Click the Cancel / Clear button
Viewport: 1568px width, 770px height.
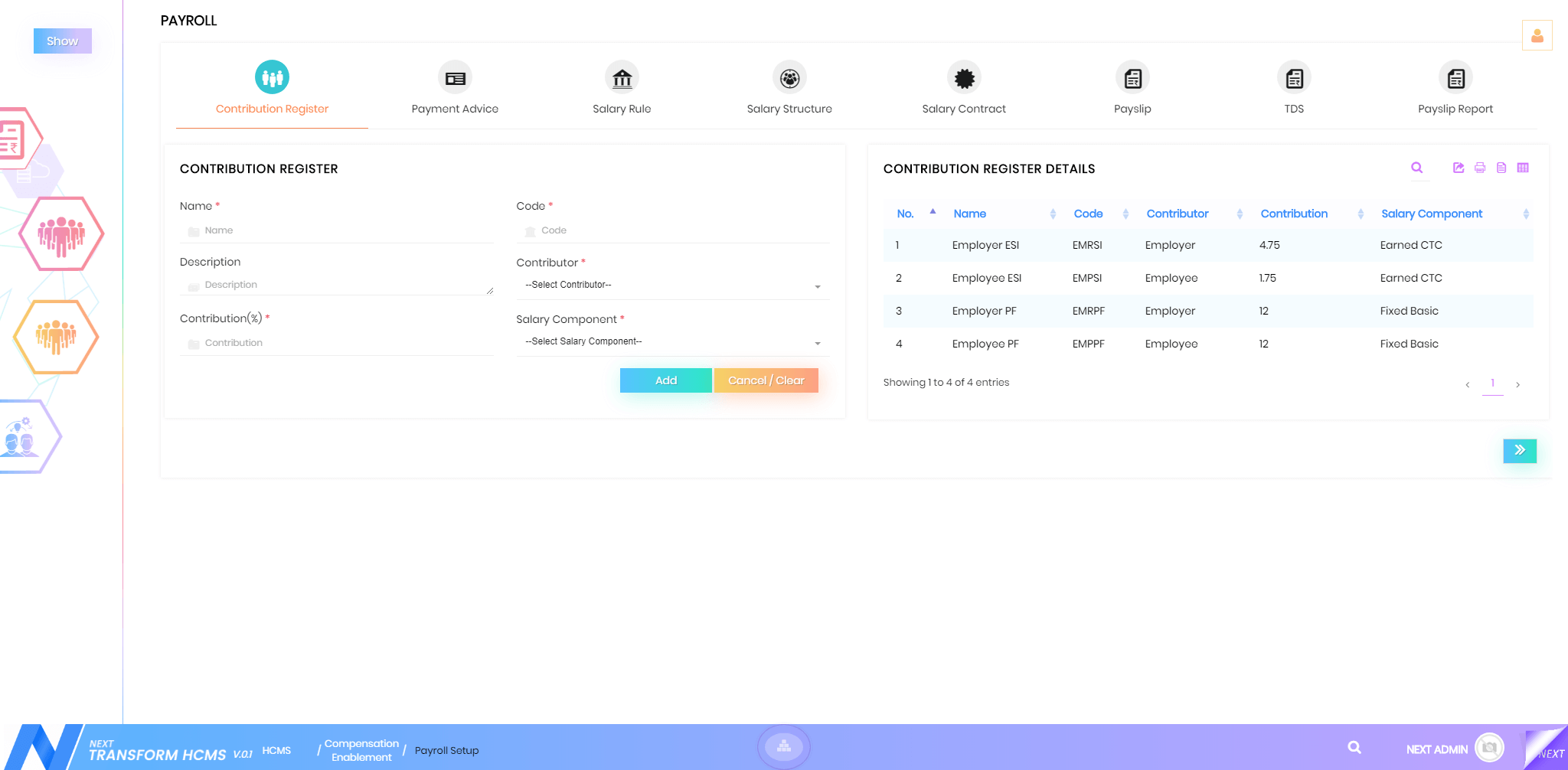[766, 380]
